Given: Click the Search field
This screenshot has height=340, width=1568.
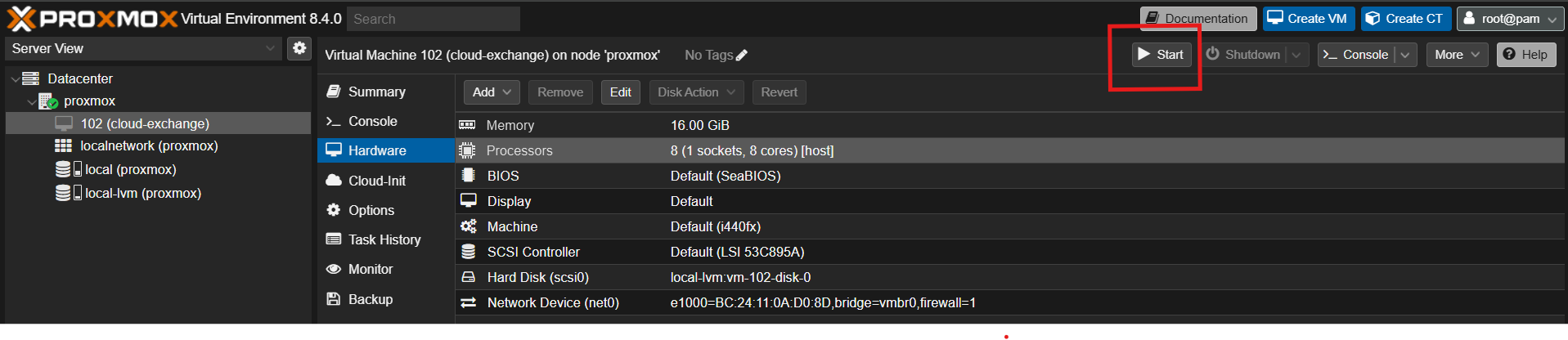Looking at the screenshot, I should click(x=434, y=19).
